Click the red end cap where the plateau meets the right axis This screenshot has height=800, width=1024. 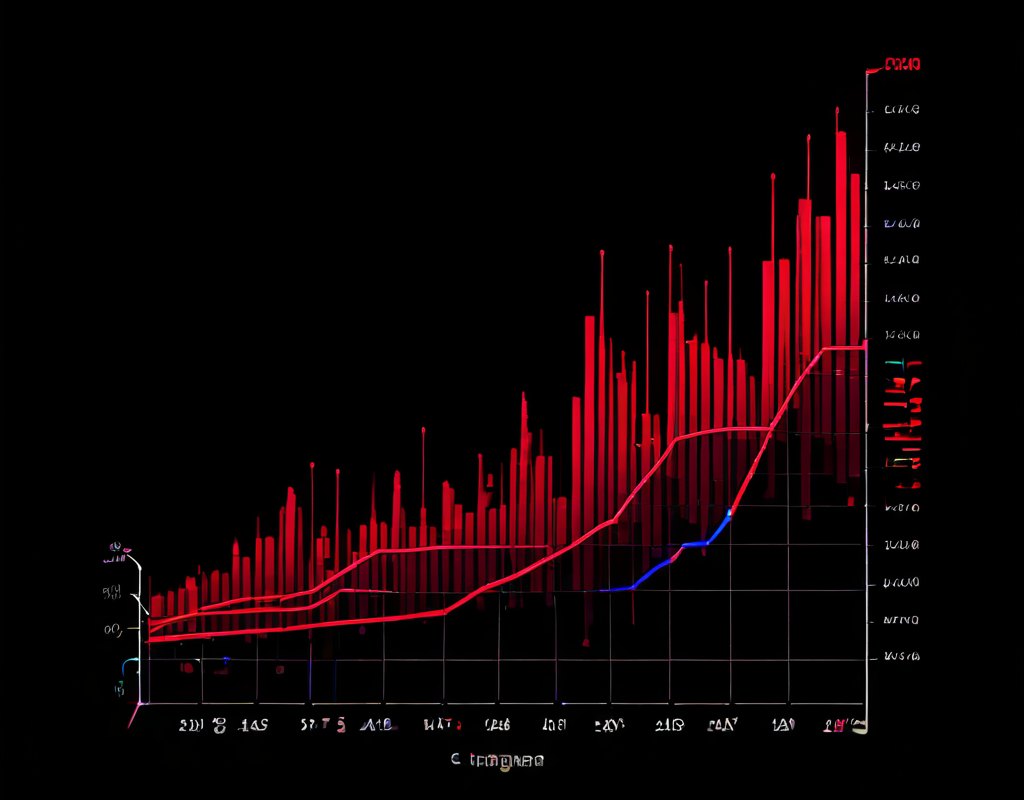coord(864,347)
